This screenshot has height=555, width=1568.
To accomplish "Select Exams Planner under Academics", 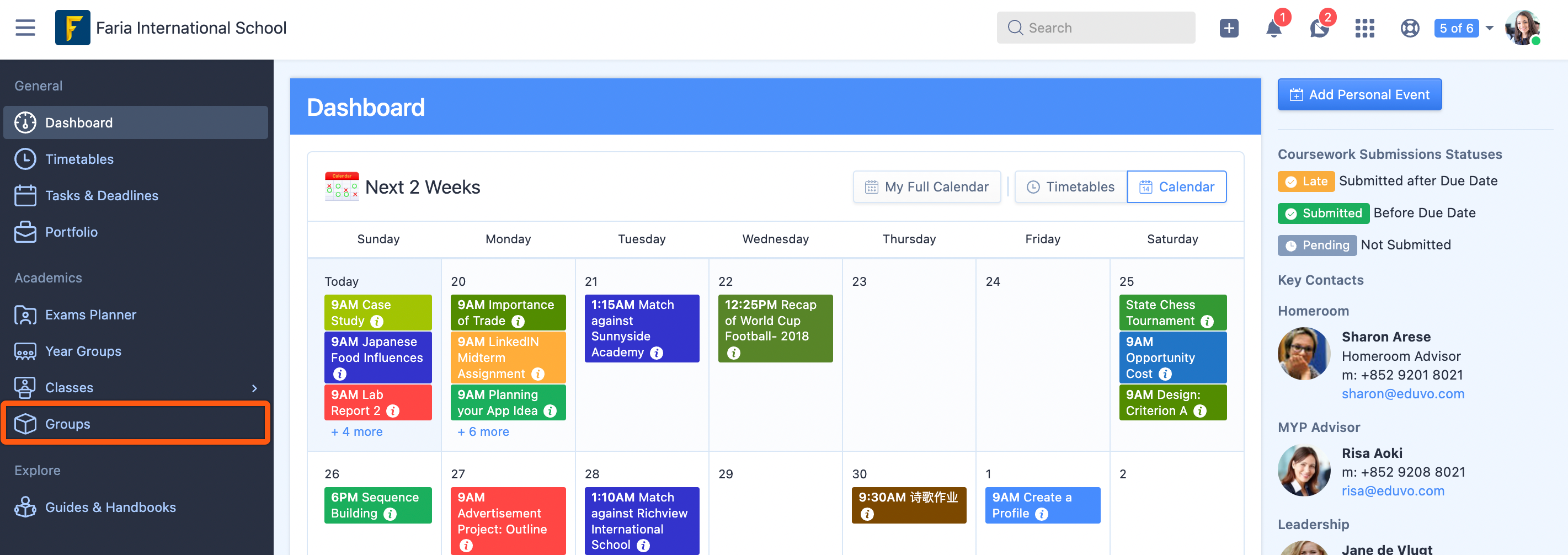I will (90, 314).
